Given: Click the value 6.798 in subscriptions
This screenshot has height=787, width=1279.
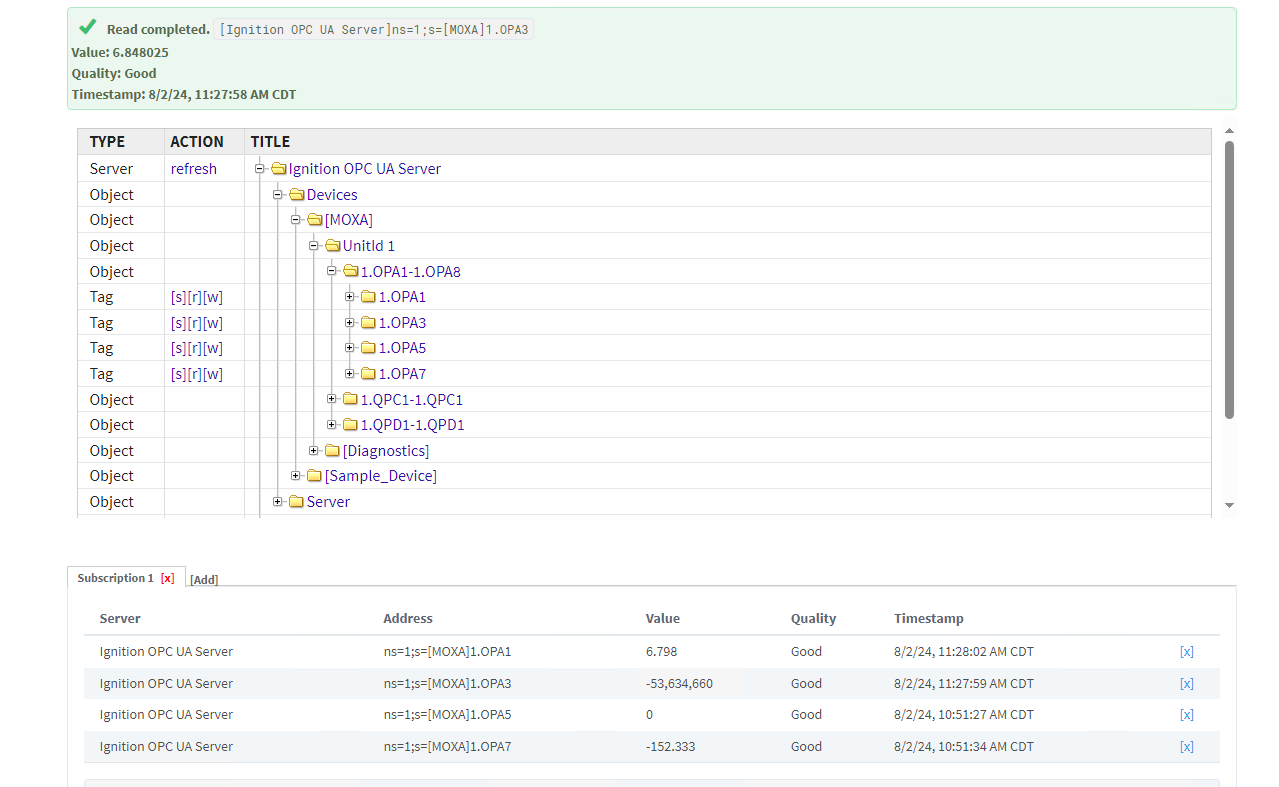Looking at the screenshot, I should 662,652.
